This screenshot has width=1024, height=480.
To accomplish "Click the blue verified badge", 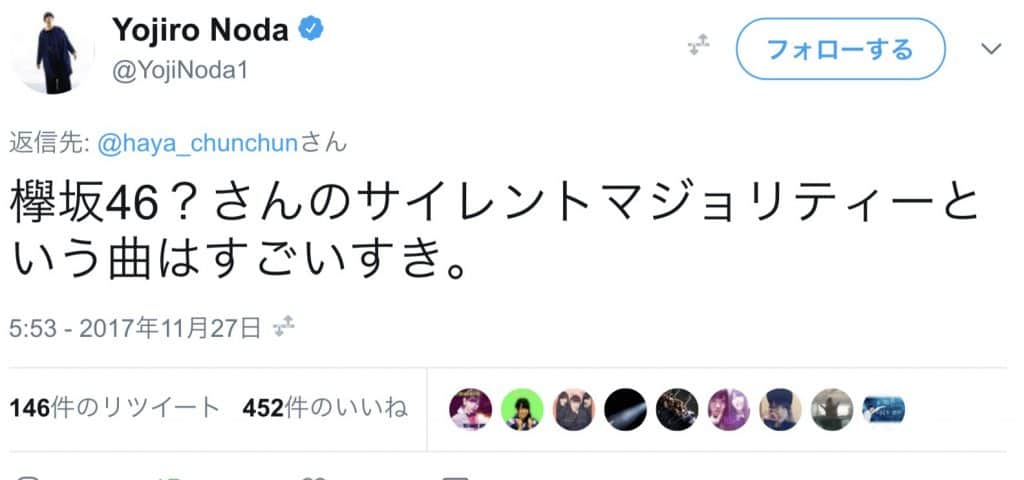I will coord(312,31).
